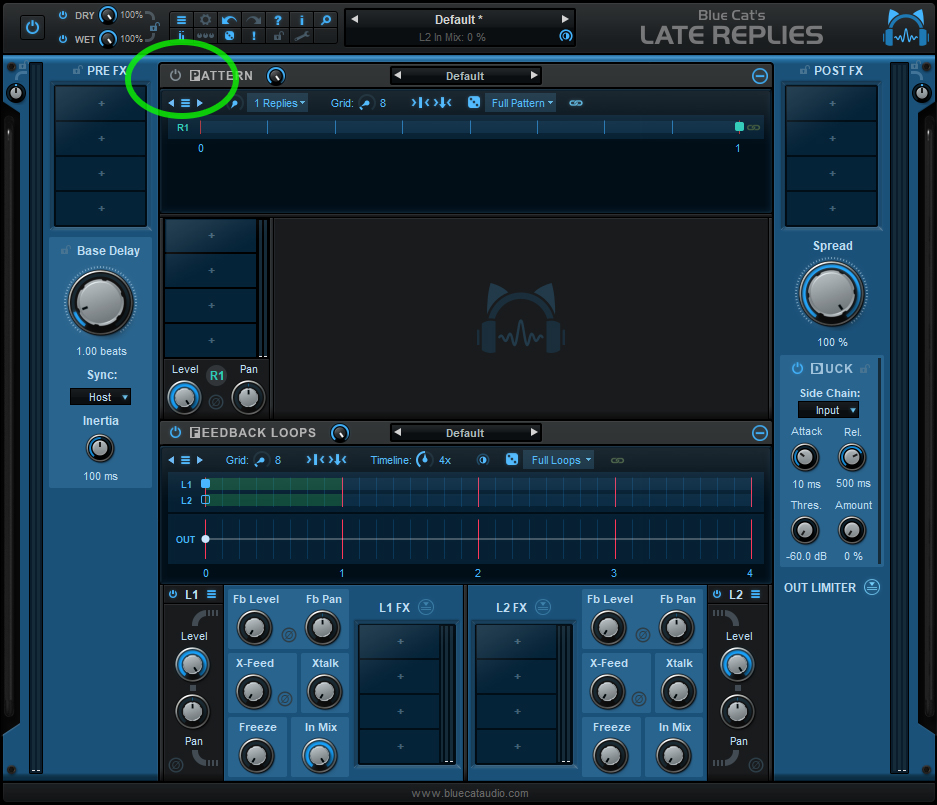This screenshot has width=937, height=805.
Task: Click the magnifier zoom icon in top toolbar
Action: (326, 20)
